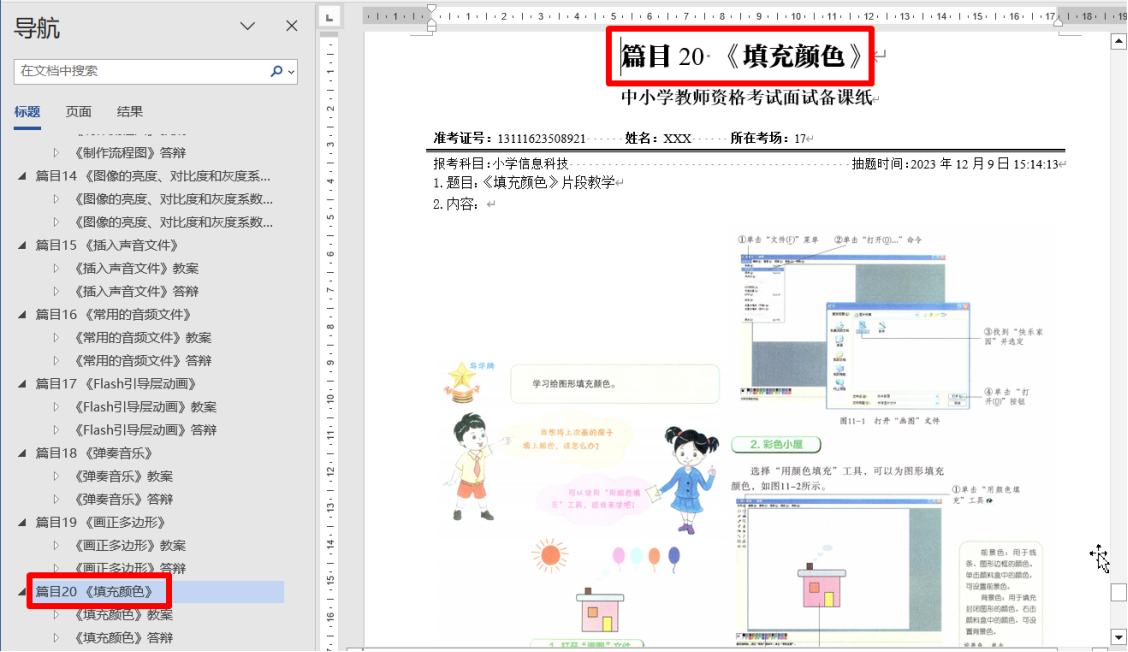Open the navigation pane task options chevron

[x=248, y=27]
